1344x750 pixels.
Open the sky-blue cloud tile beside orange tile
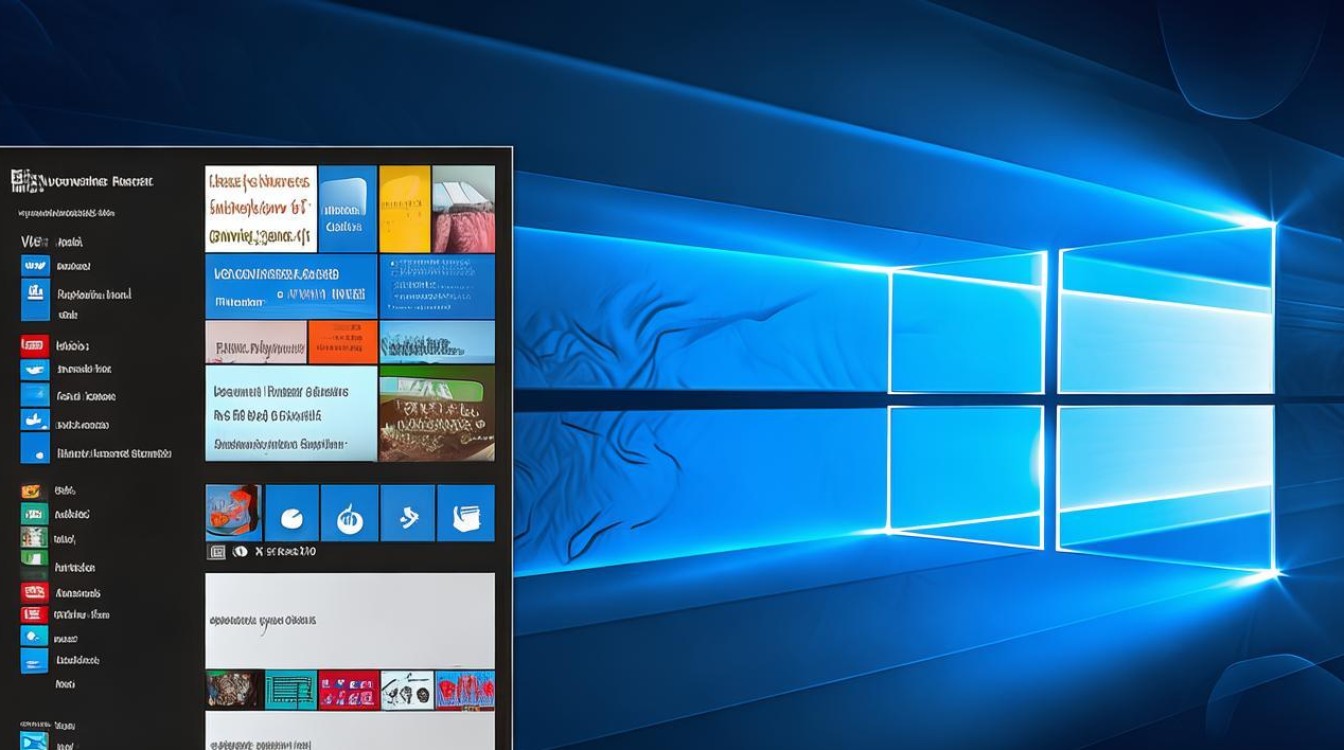pos(437,342)
